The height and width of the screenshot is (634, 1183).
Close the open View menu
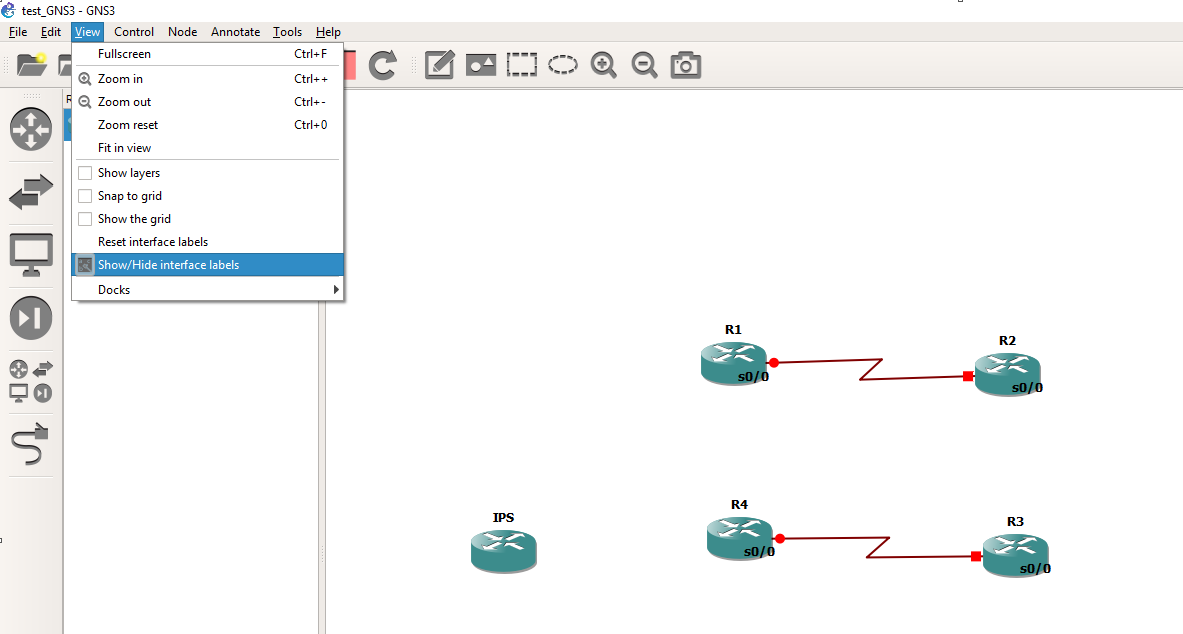pyautogui.click(x=88, y=32)
